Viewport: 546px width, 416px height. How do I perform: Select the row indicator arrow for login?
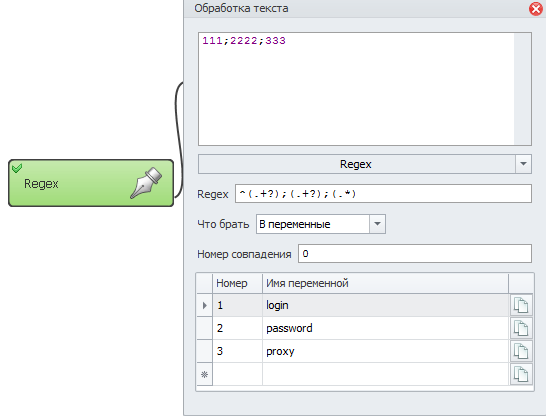204,305
